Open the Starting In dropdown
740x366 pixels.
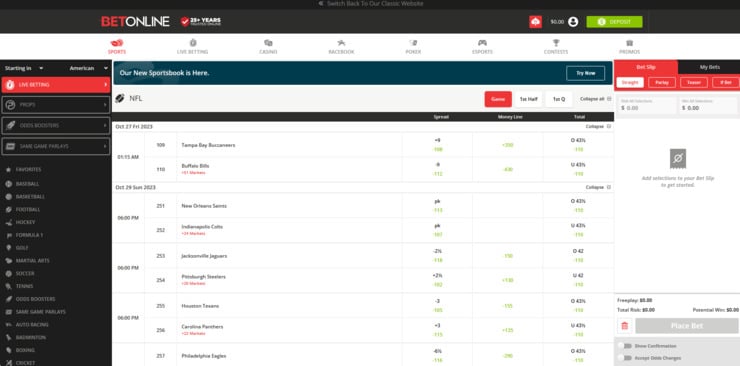[x=24, y=68]
